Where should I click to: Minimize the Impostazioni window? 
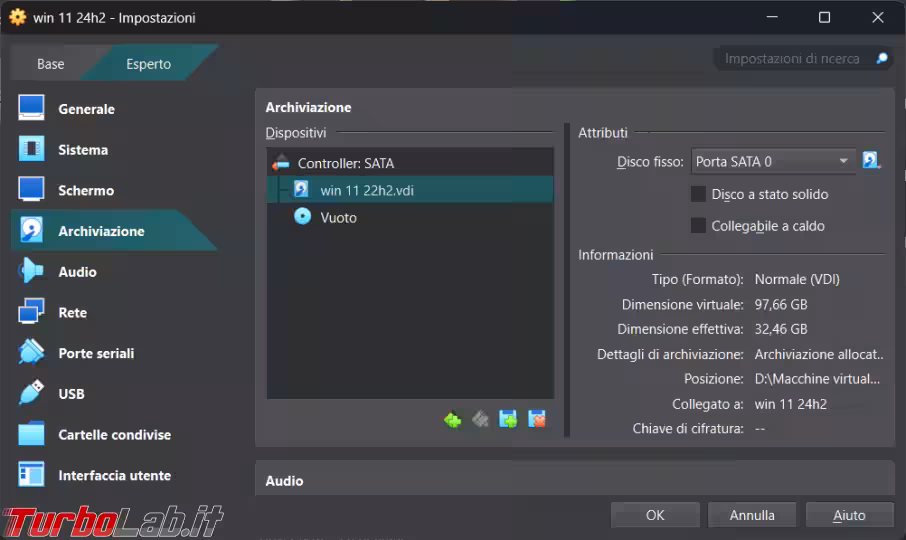(x=772, y=17)
